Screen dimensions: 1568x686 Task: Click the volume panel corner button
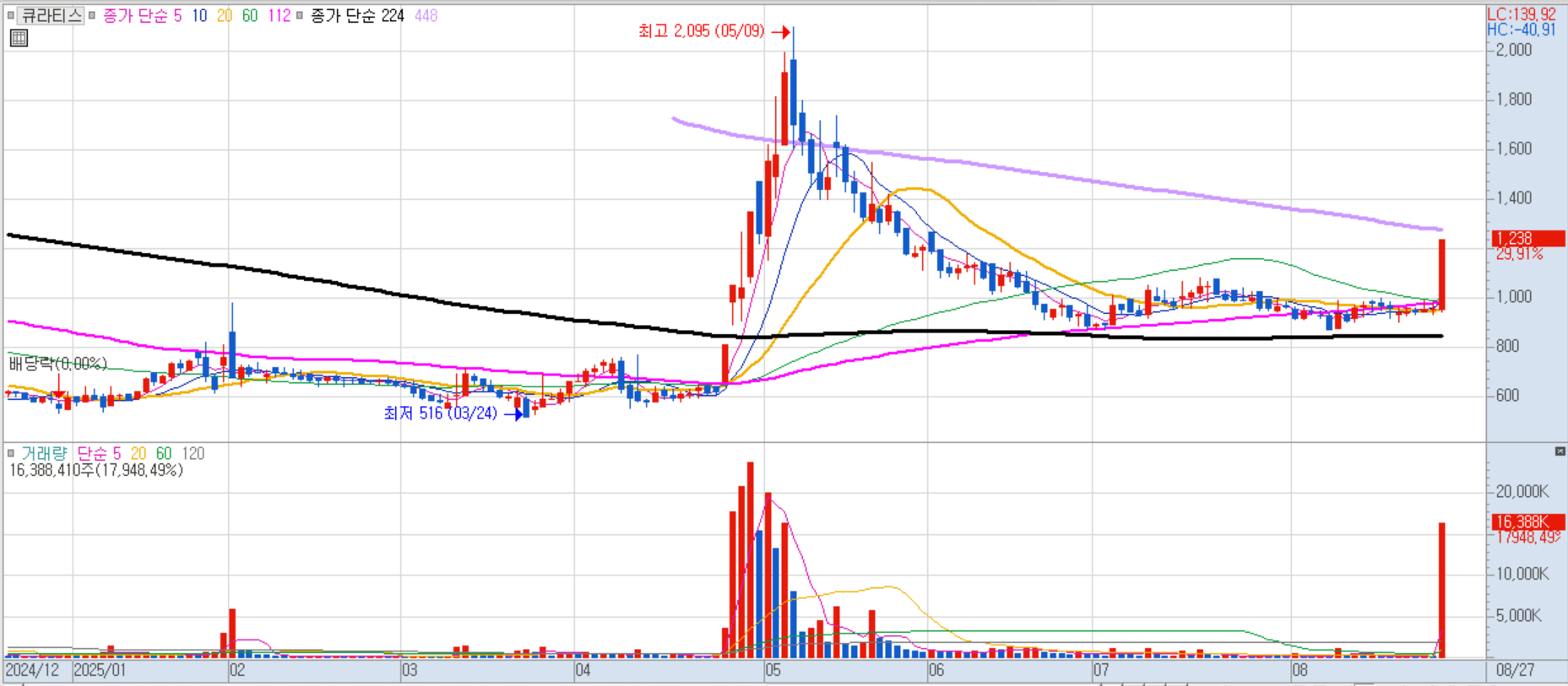[1560, 451]
